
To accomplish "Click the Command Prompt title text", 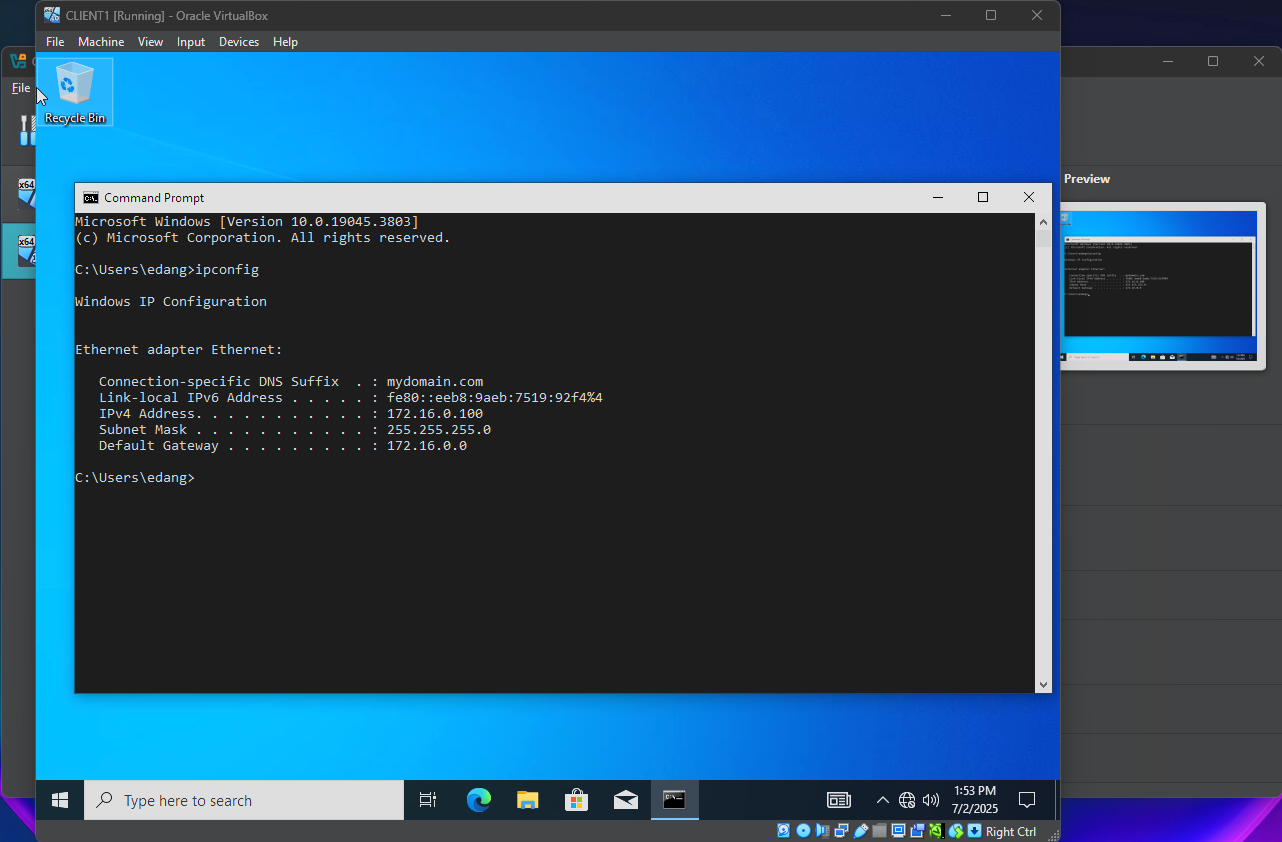I will [154, 198].
